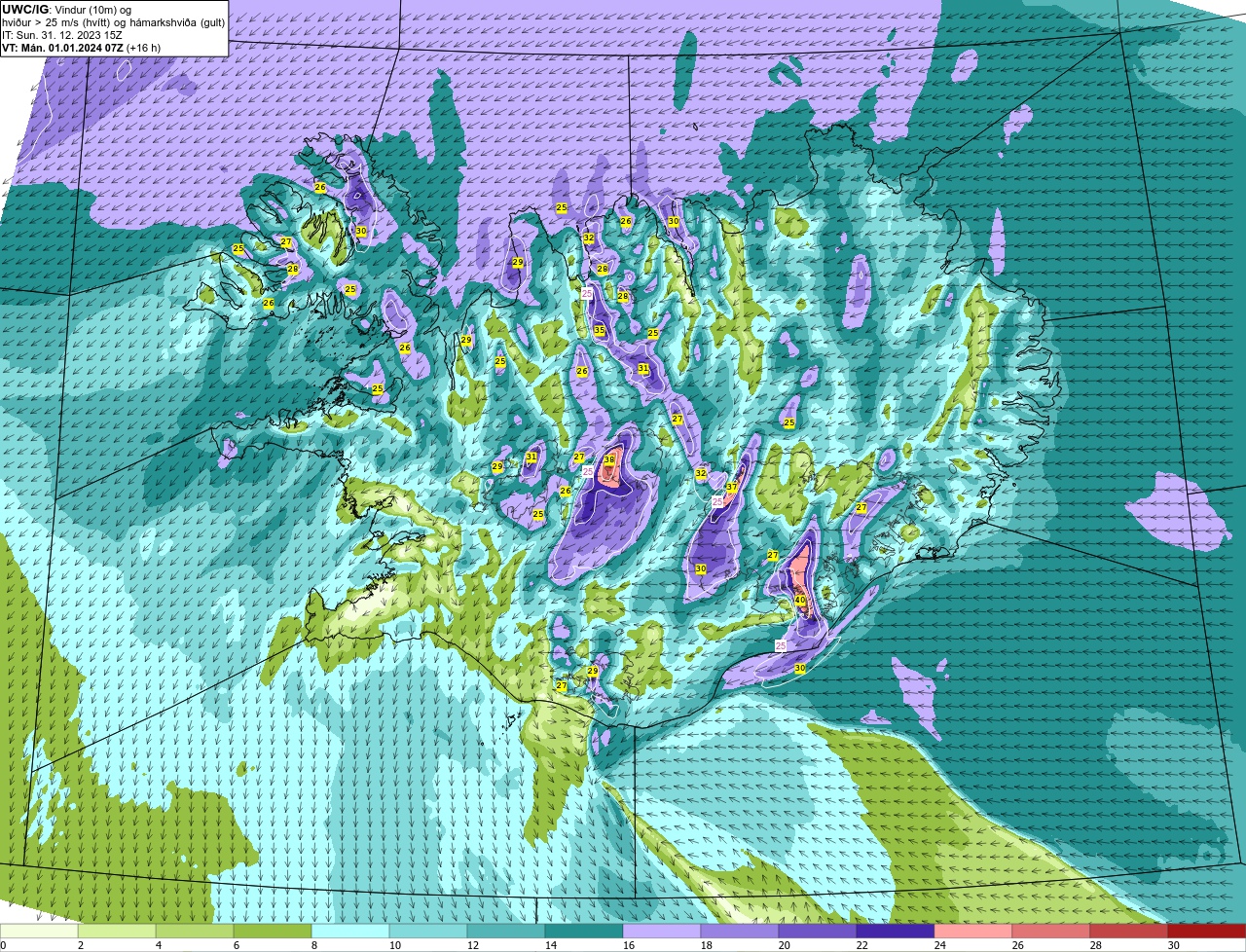Choose the 10–12 m/s light teal legend swatch
The width and height of the screenshot is (1246, 952).
428,931
